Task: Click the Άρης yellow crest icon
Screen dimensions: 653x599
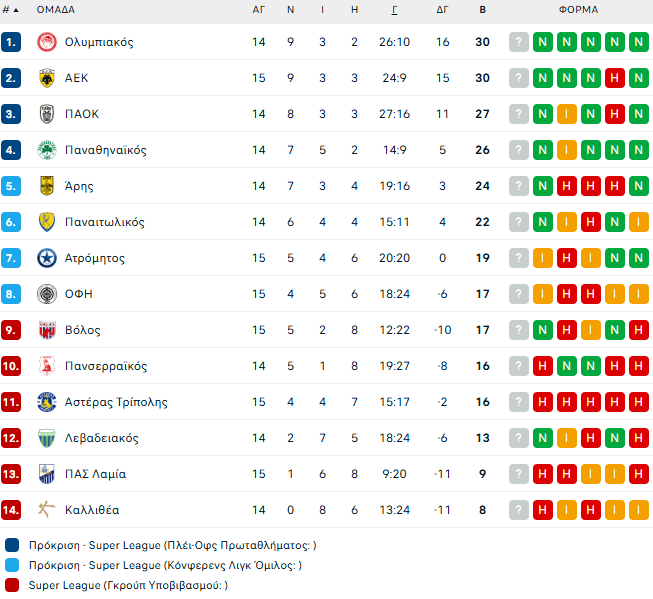Action: coord(46,186)
